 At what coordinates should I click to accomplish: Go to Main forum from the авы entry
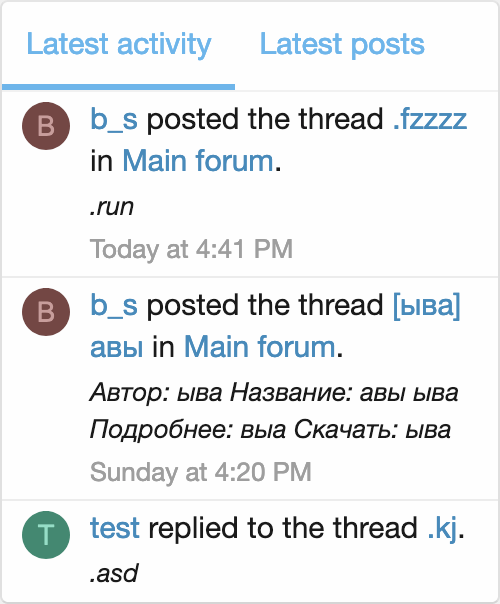pyautogui.click(x=260, y=347)
